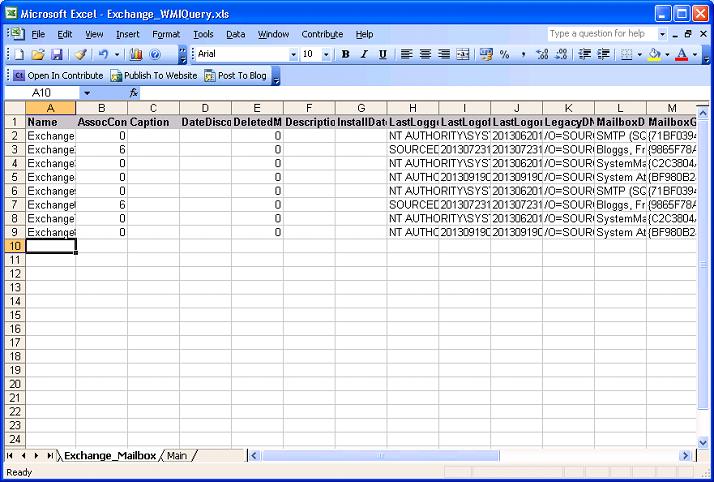The width and height of the screenshot is (714, 482).
Task: Apply the Percent Style format
Action: click(505, 54)
